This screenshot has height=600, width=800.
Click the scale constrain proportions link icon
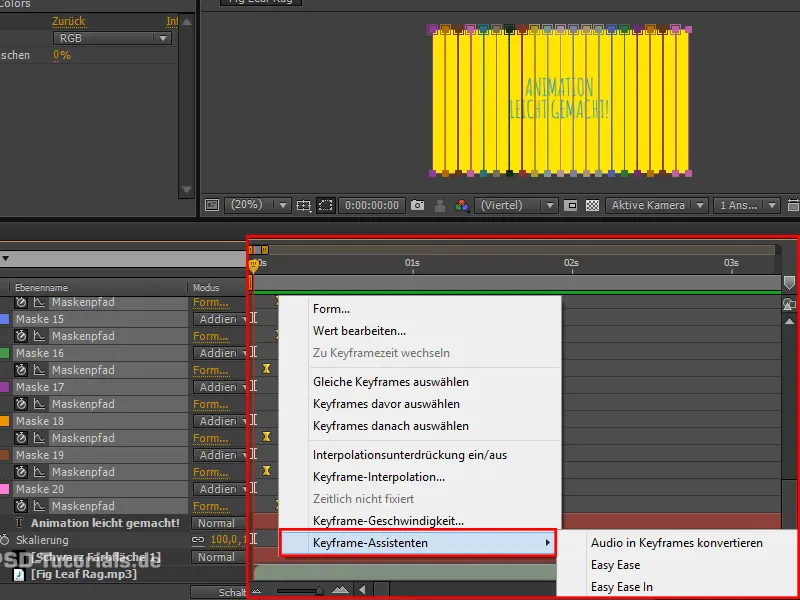coord(197,540)
